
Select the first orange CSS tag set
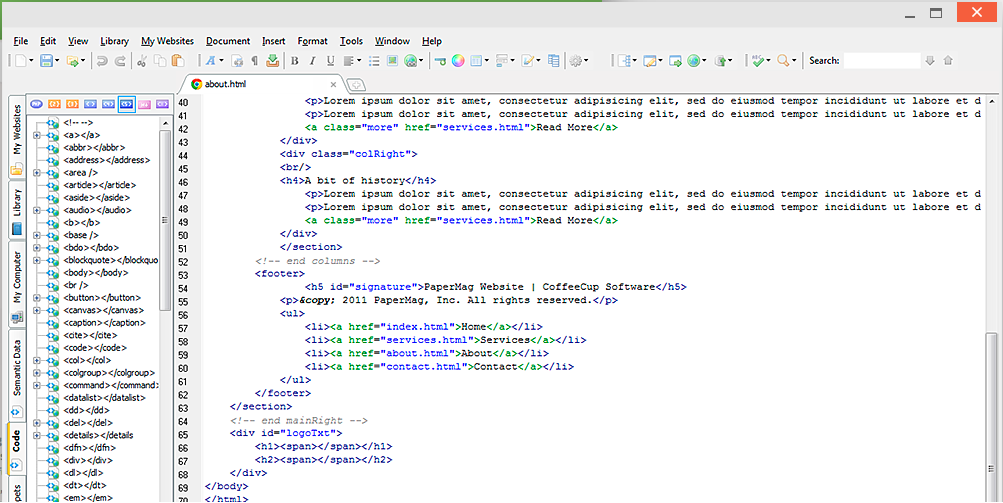click(54, 104)
